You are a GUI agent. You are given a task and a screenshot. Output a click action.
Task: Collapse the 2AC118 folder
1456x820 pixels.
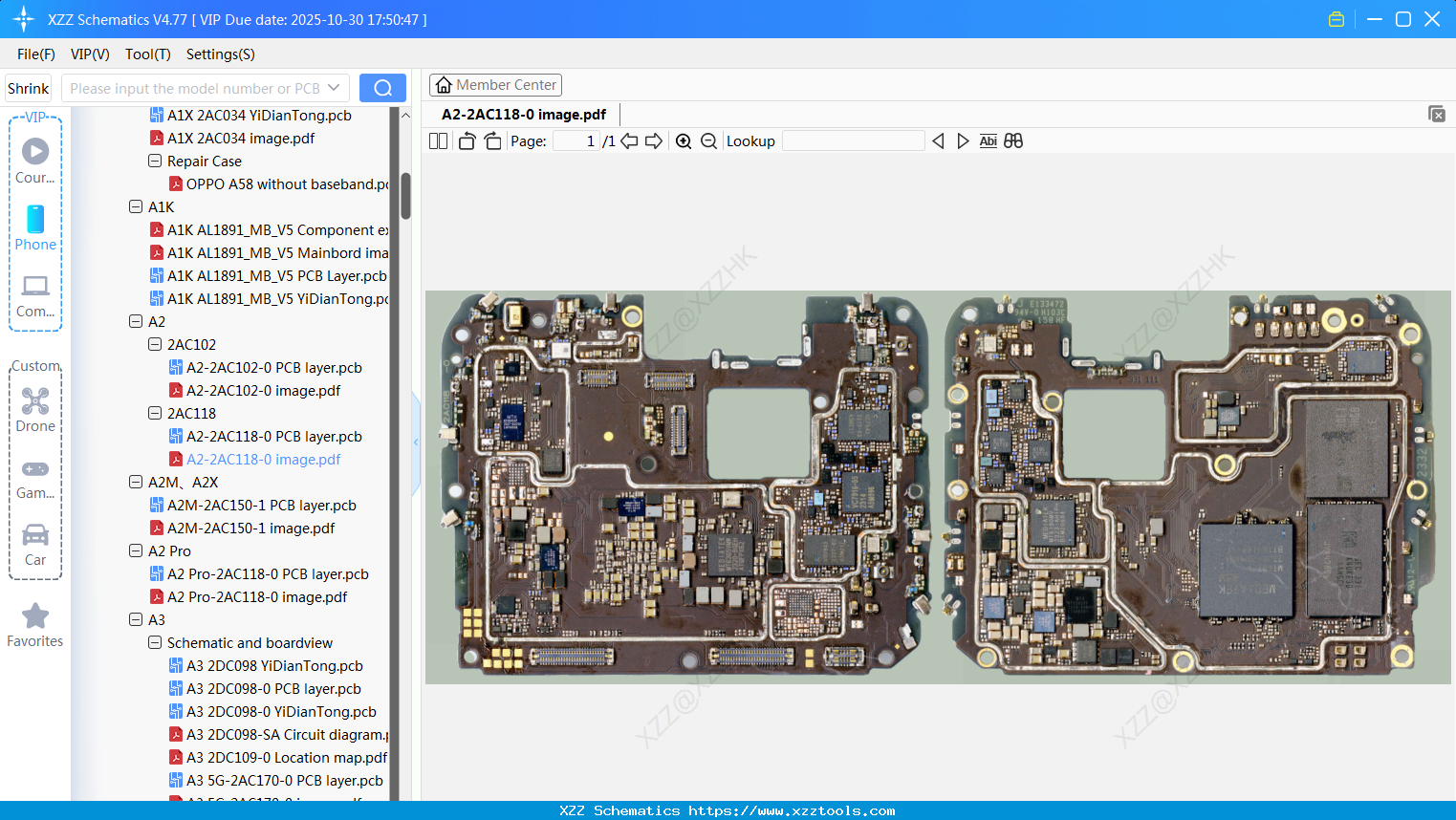[155, 414]
